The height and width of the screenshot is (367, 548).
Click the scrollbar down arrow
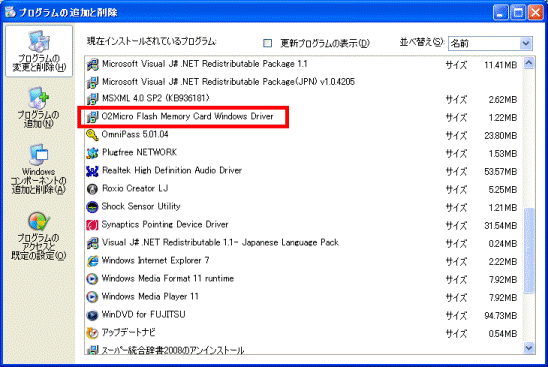point(529,348)
